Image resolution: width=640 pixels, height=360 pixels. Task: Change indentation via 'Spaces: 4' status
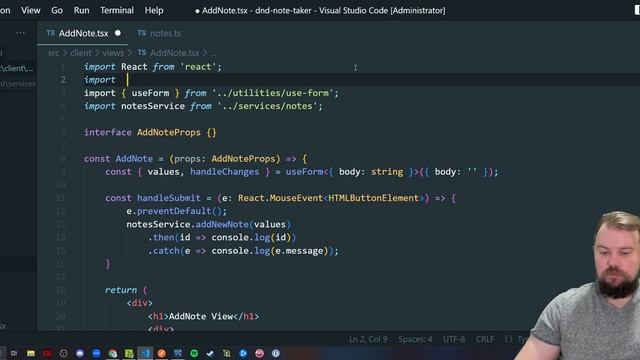(x=415, y=339)
